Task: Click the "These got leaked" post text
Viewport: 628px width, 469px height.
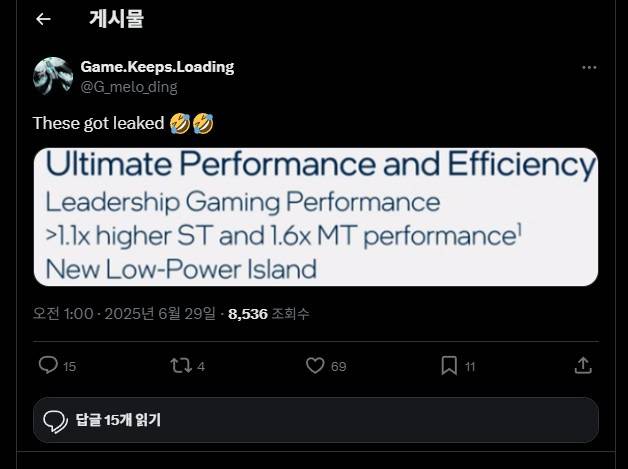Action: coord(99,124)
